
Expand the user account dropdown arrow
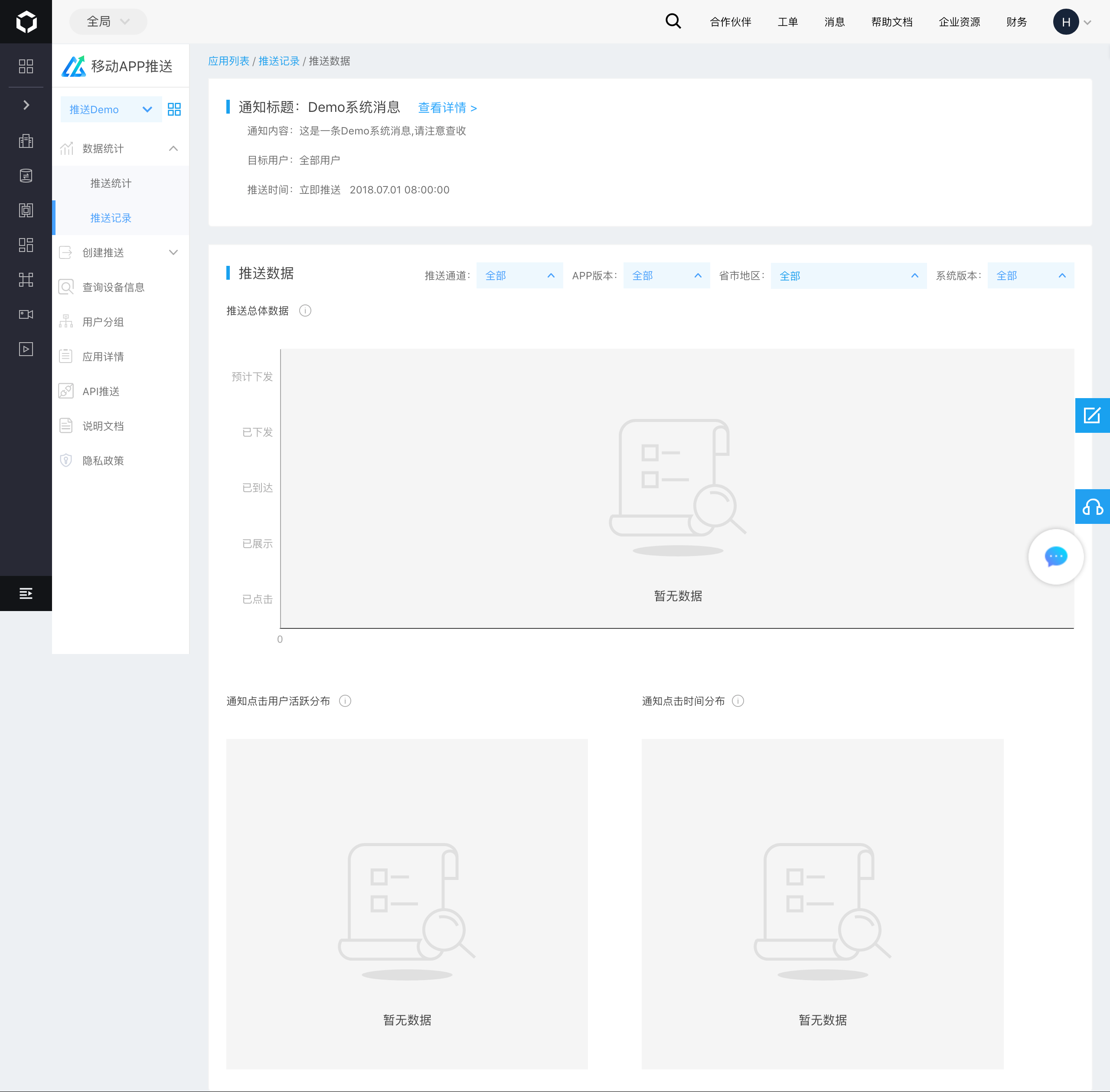(1087, 23)
